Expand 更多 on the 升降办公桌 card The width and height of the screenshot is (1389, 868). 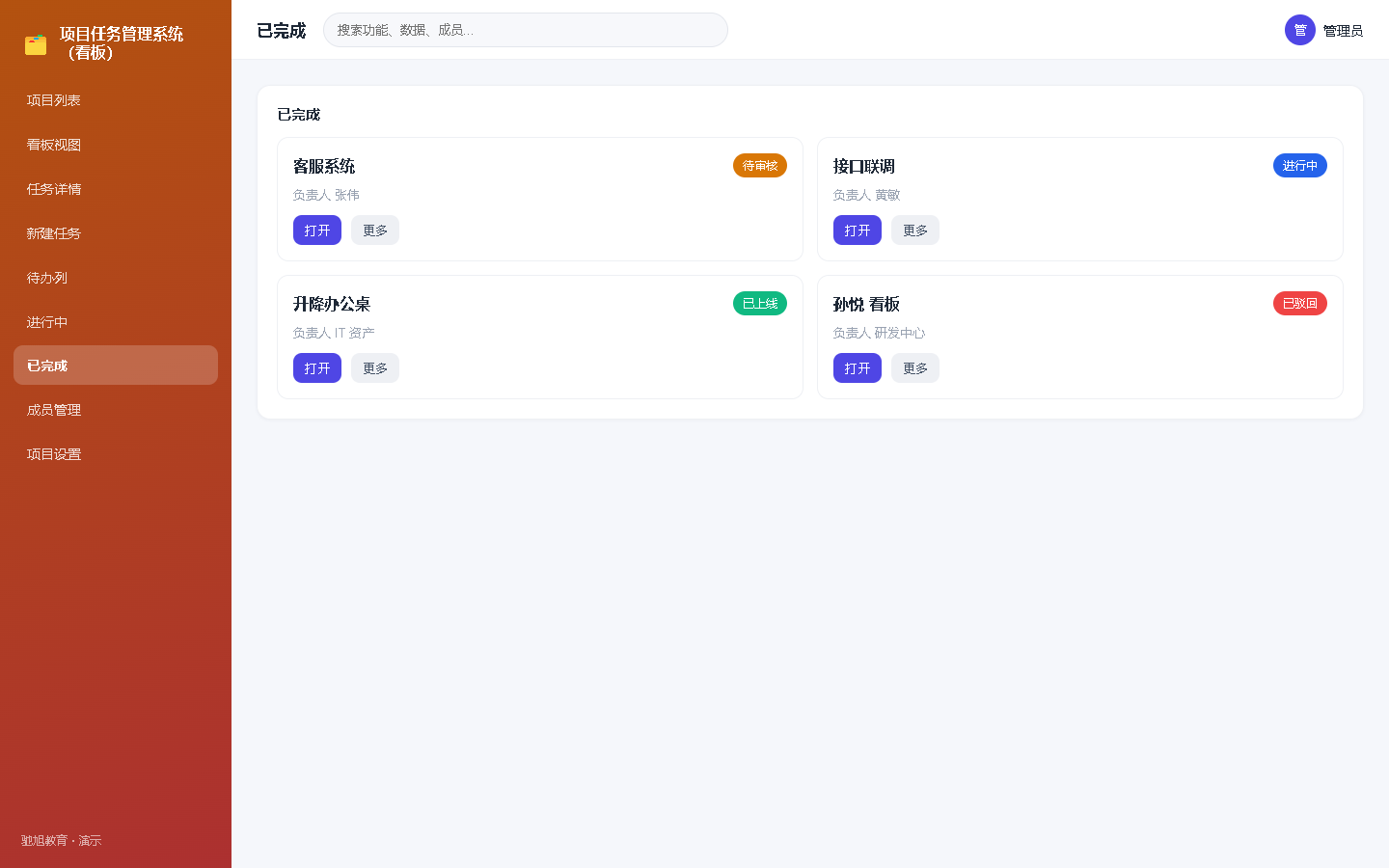click(x=375, y=368)
